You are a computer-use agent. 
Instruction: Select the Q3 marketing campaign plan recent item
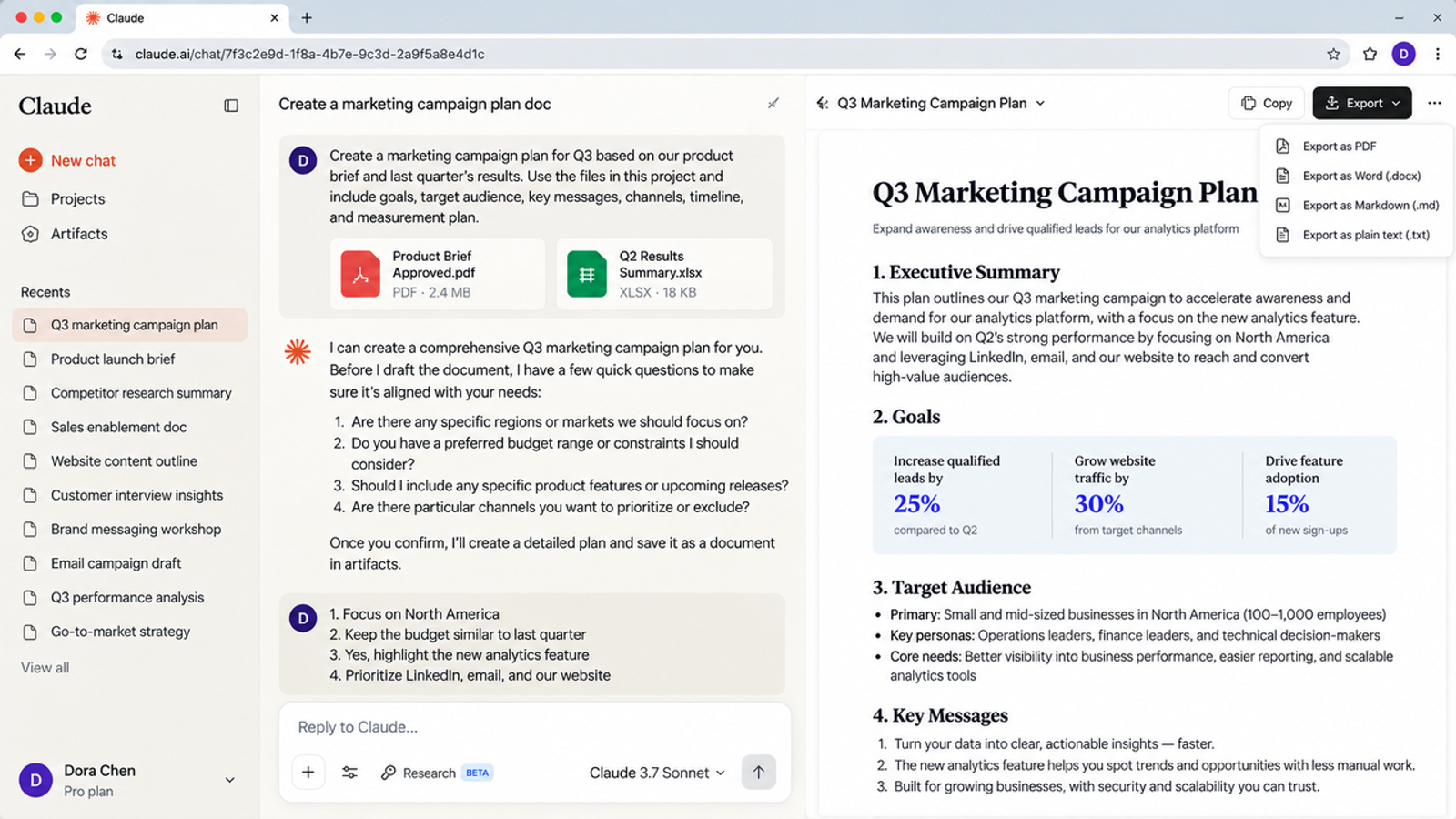tap(129, 325)
